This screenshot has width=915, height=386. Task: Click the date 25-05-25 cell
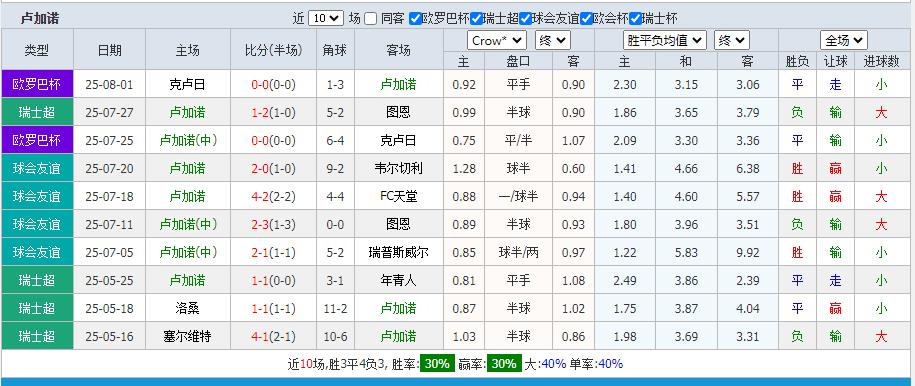click(109, 280)
